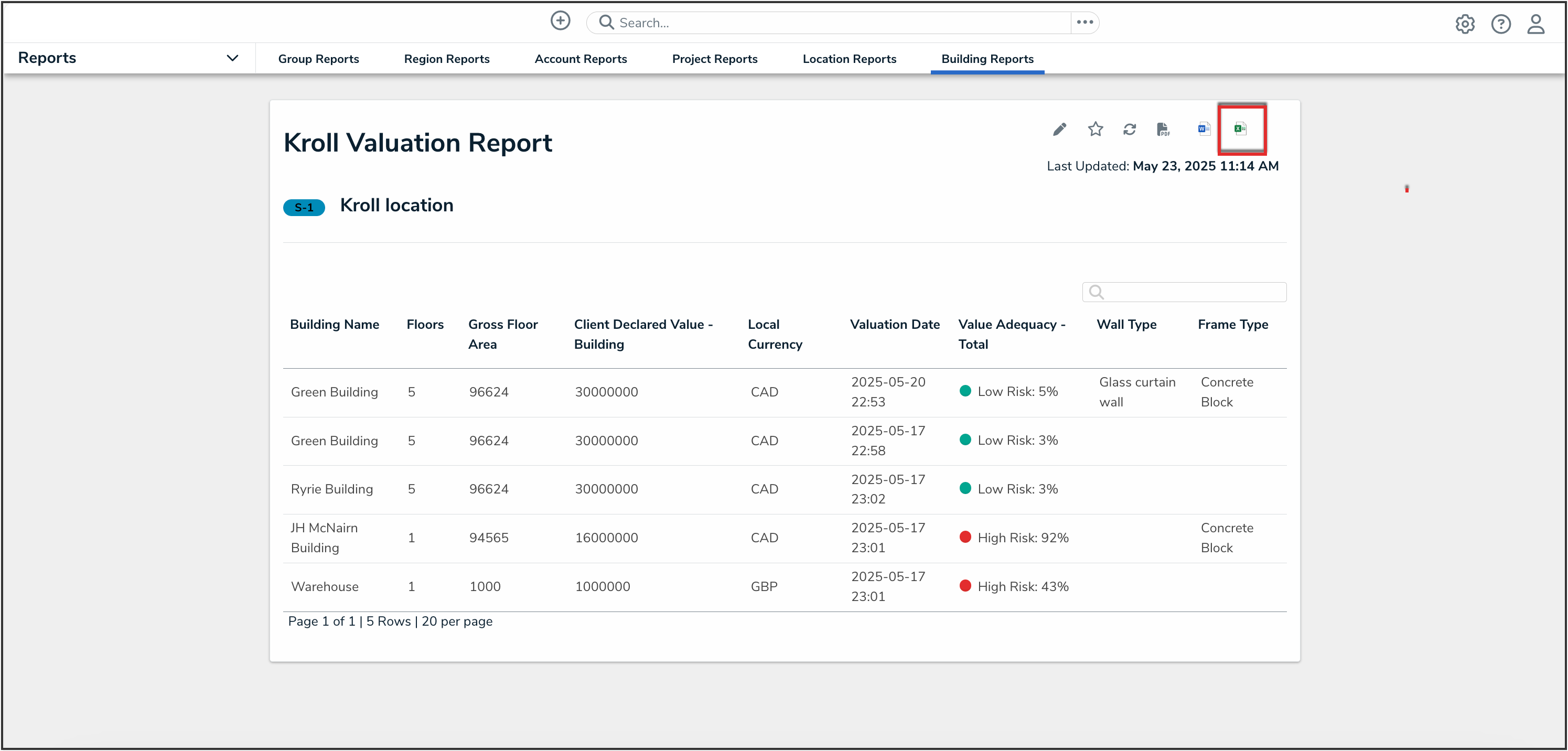Open the settings gear icon
1568x751 pixels.
click(1465, 24)
